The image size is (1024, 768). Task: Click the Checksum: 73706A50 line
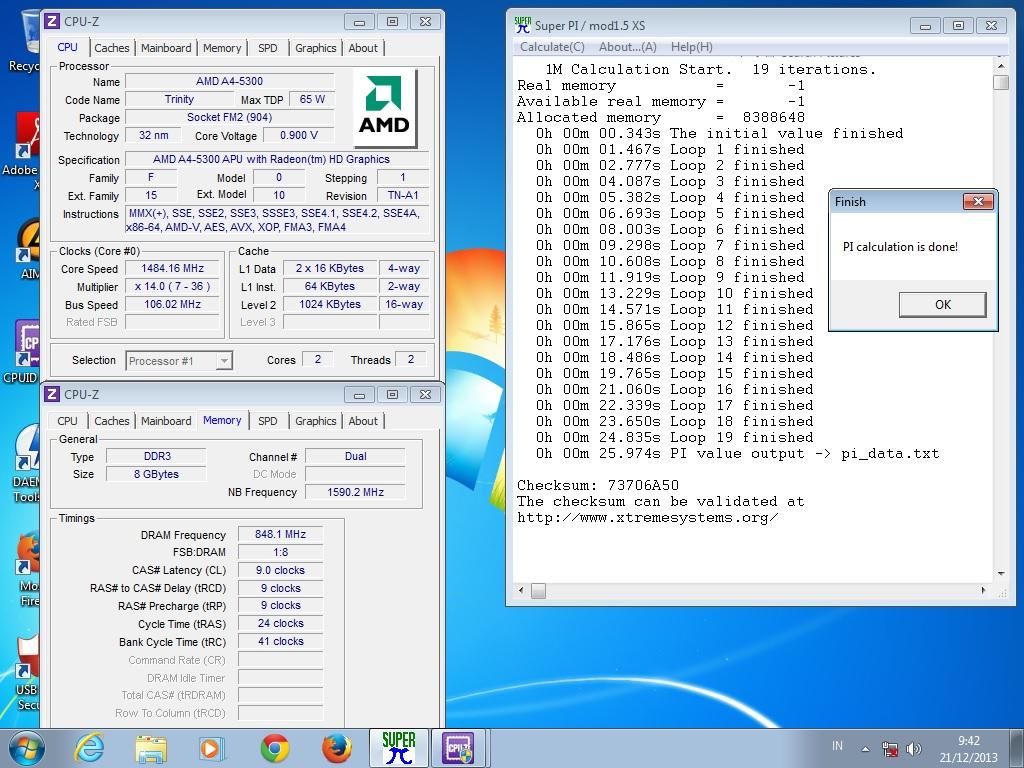598,485
